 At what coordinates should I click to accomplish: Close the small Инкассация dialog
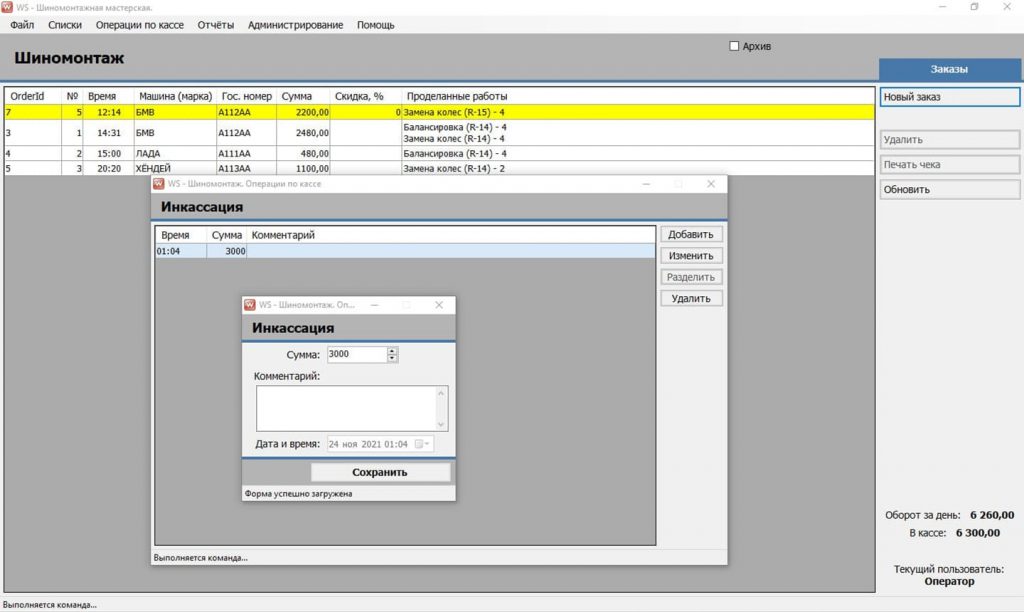[x=439, y=305]
